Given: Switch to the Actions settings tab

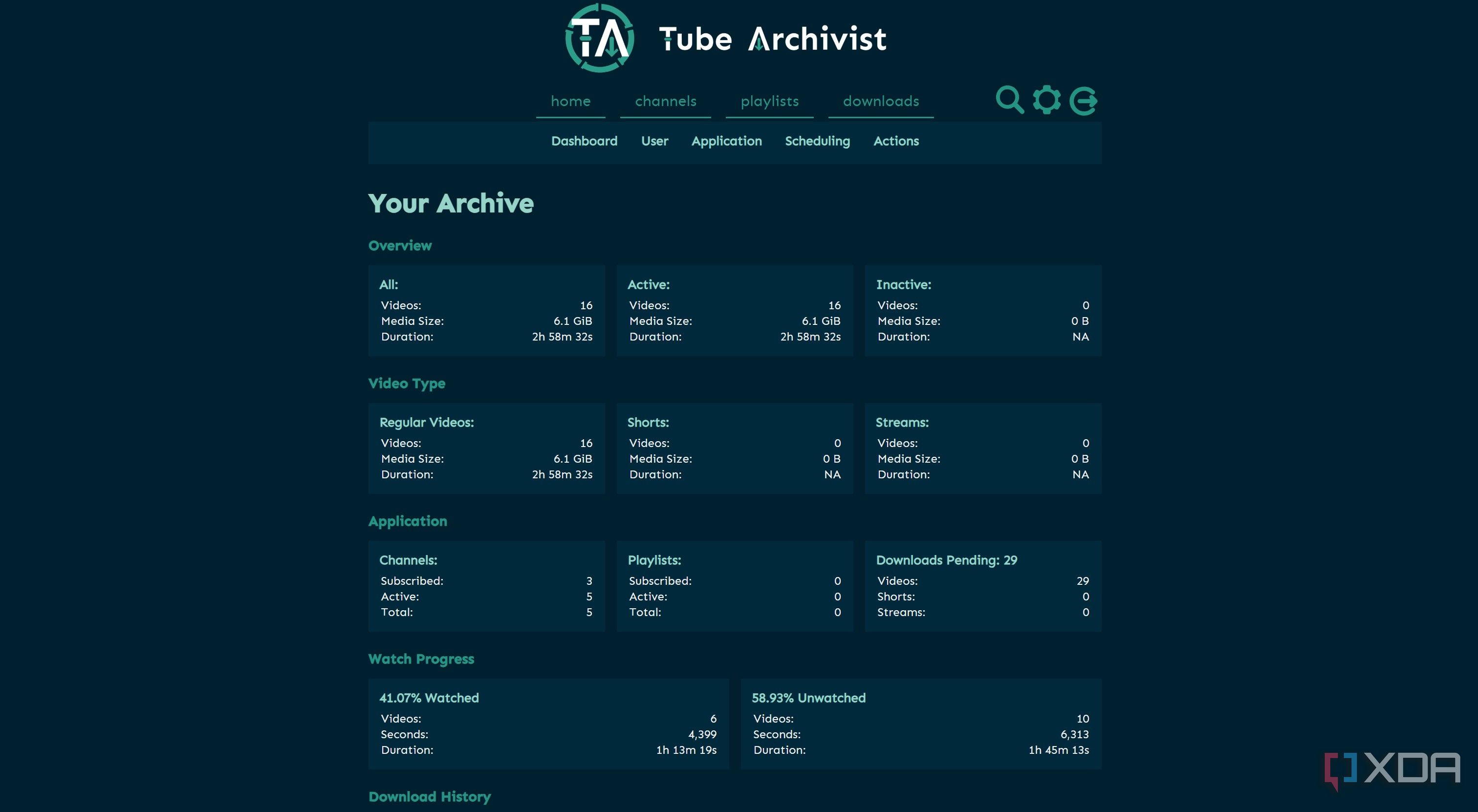Looking at the screenshot, I should coord(895,141).
